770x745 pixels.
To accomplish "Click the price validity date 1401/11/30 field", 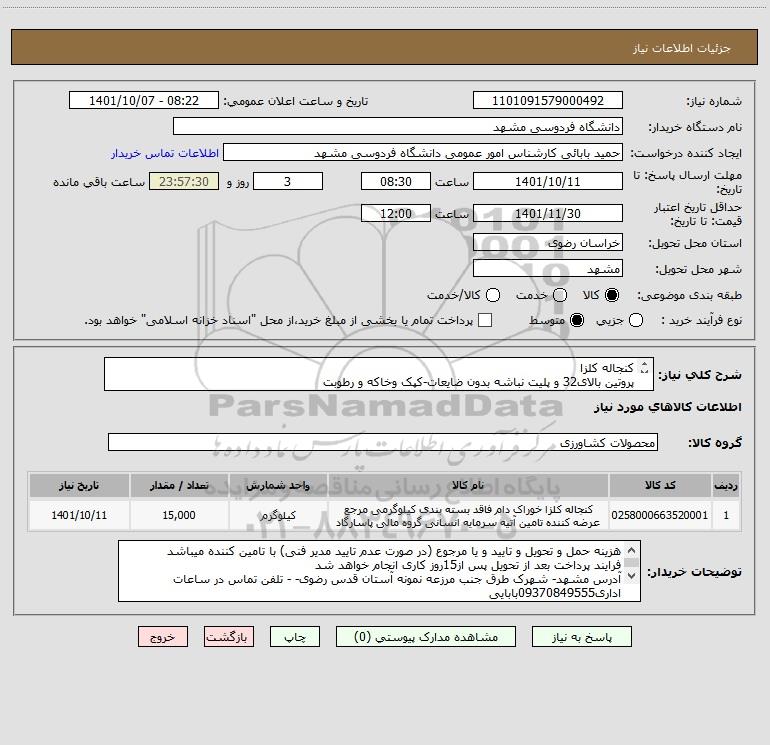I will tap(548, 213).
